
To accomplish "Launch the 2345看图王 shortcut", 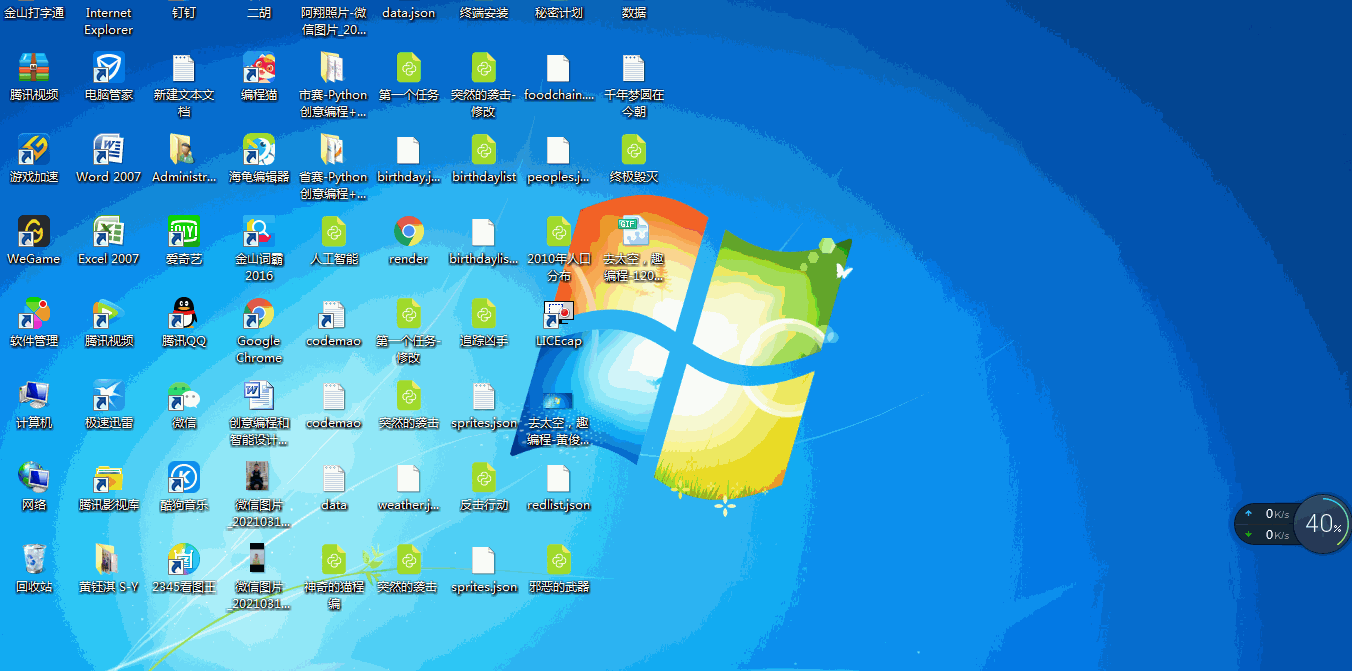I will click(x=184, y=560).
